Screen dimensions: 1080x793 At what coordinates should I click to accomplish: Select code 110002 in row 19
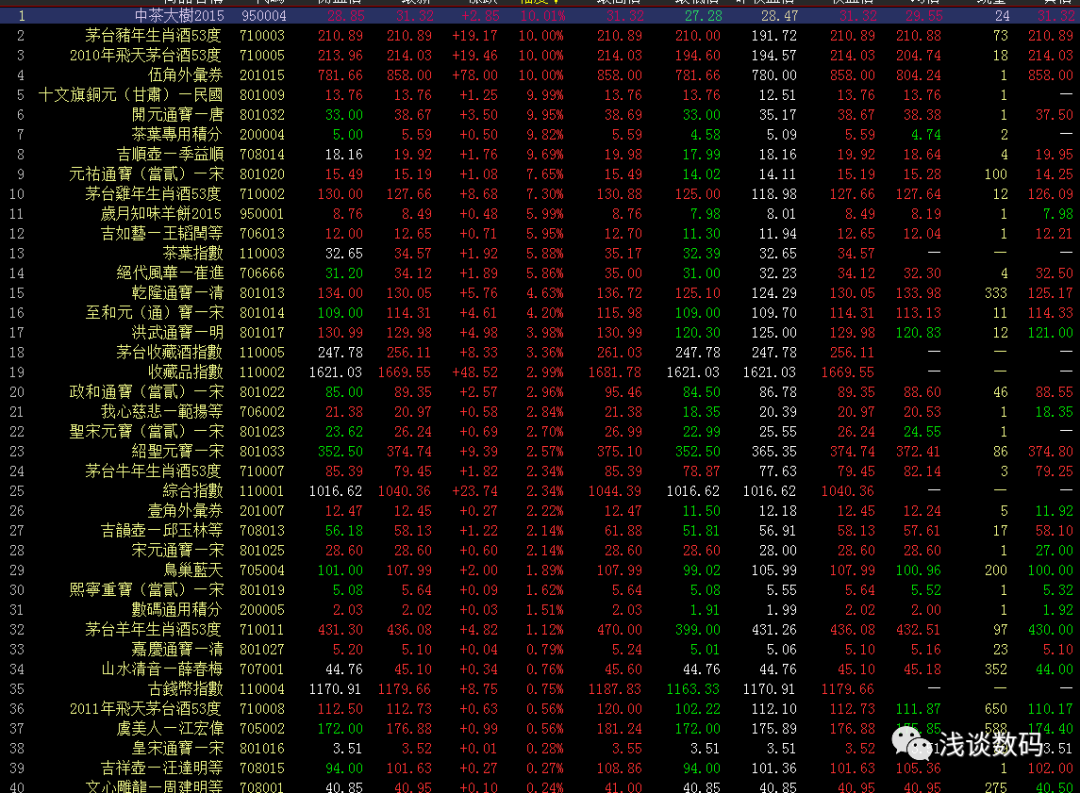tap(262, 373)
